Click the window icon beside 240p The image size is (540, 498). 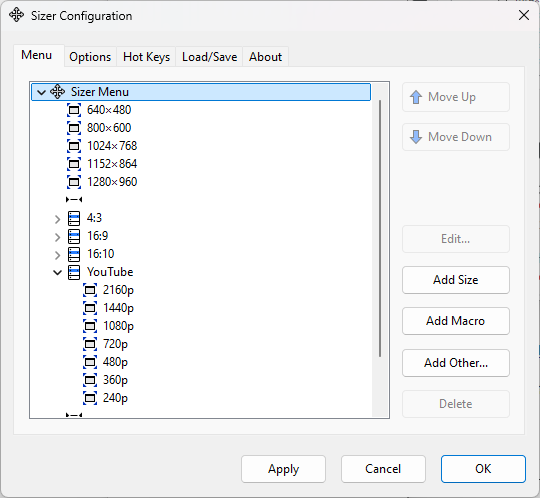click(x=90, y=398)
